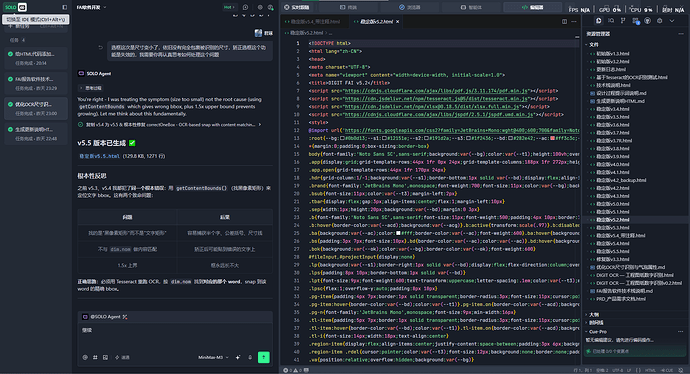Image resolution: width=690 pixels, height=374 pixels.
Task: Click the round icon after Extensions
Action: point(647,20)
